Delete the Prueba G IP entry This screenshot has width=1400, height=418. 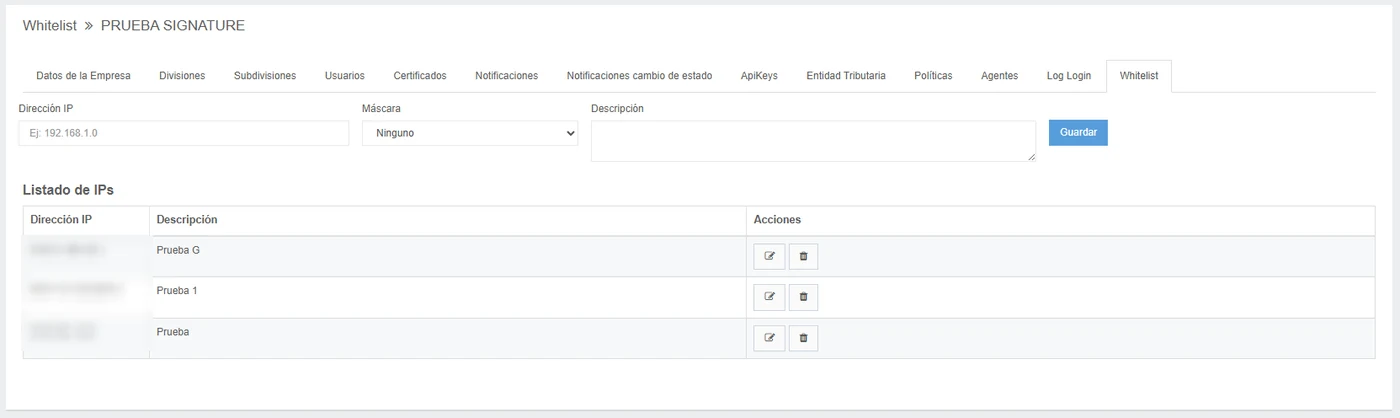tap(803, 257)
